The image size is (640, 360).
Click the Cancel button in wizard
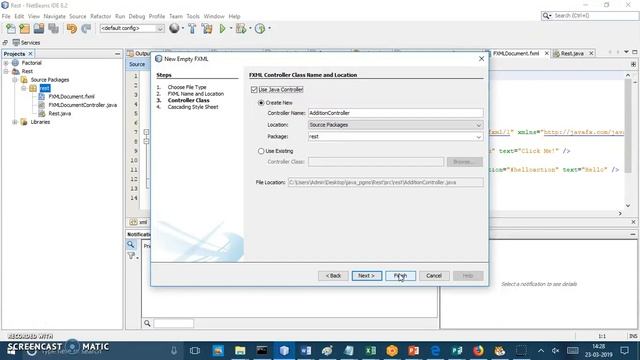click(434, 276)
